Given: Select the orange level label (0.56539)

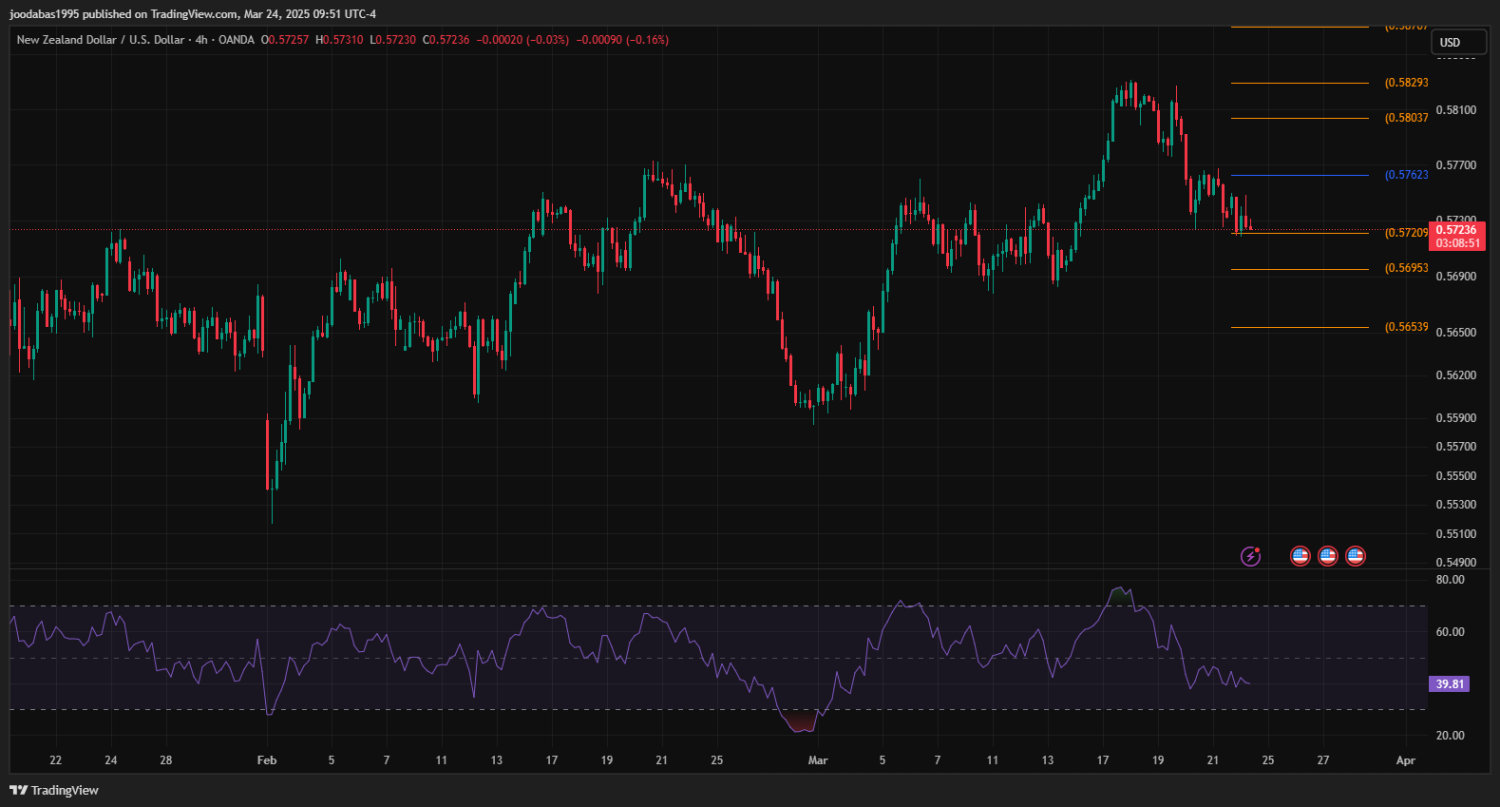Looking at the screenshot, I should click(1406, 327).
